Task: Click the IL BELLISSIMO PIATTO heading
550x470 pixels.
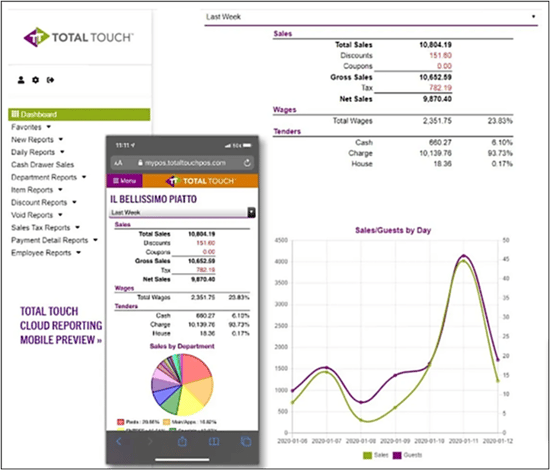Action: [153, 199]
